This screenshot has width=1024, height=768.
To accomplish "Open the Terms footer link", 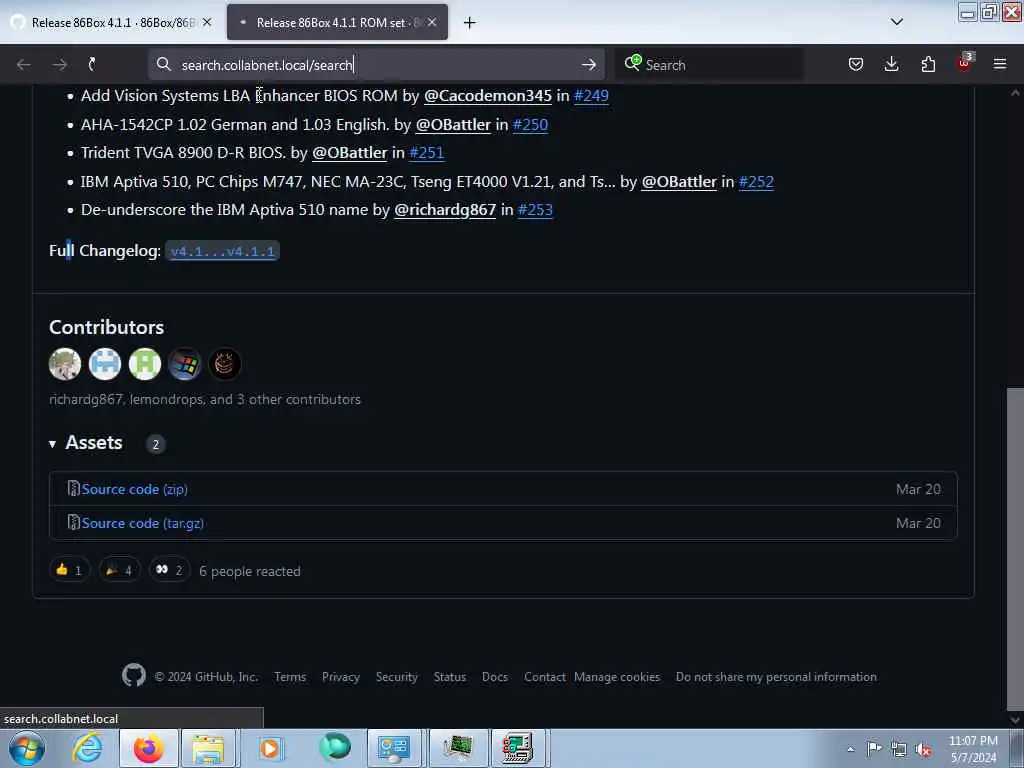I will (290, 677).
